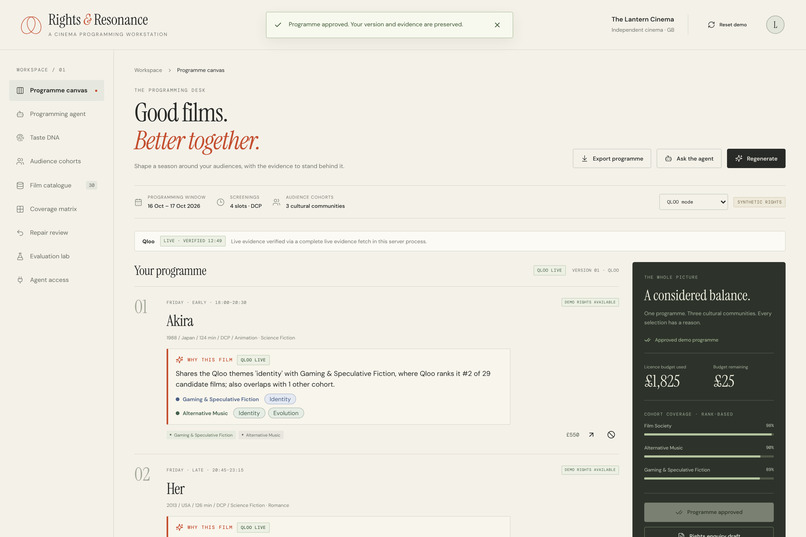The width and height of the screenshot is (806, 537).
Task: Click the Why this film sparkle icon for Akira
Action: 179,360
